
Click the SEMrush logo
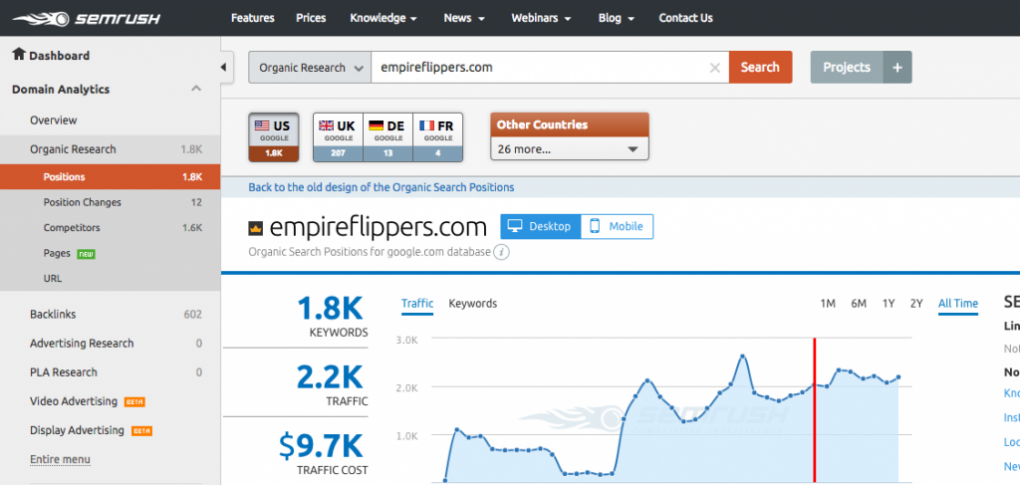pos(87,18)
